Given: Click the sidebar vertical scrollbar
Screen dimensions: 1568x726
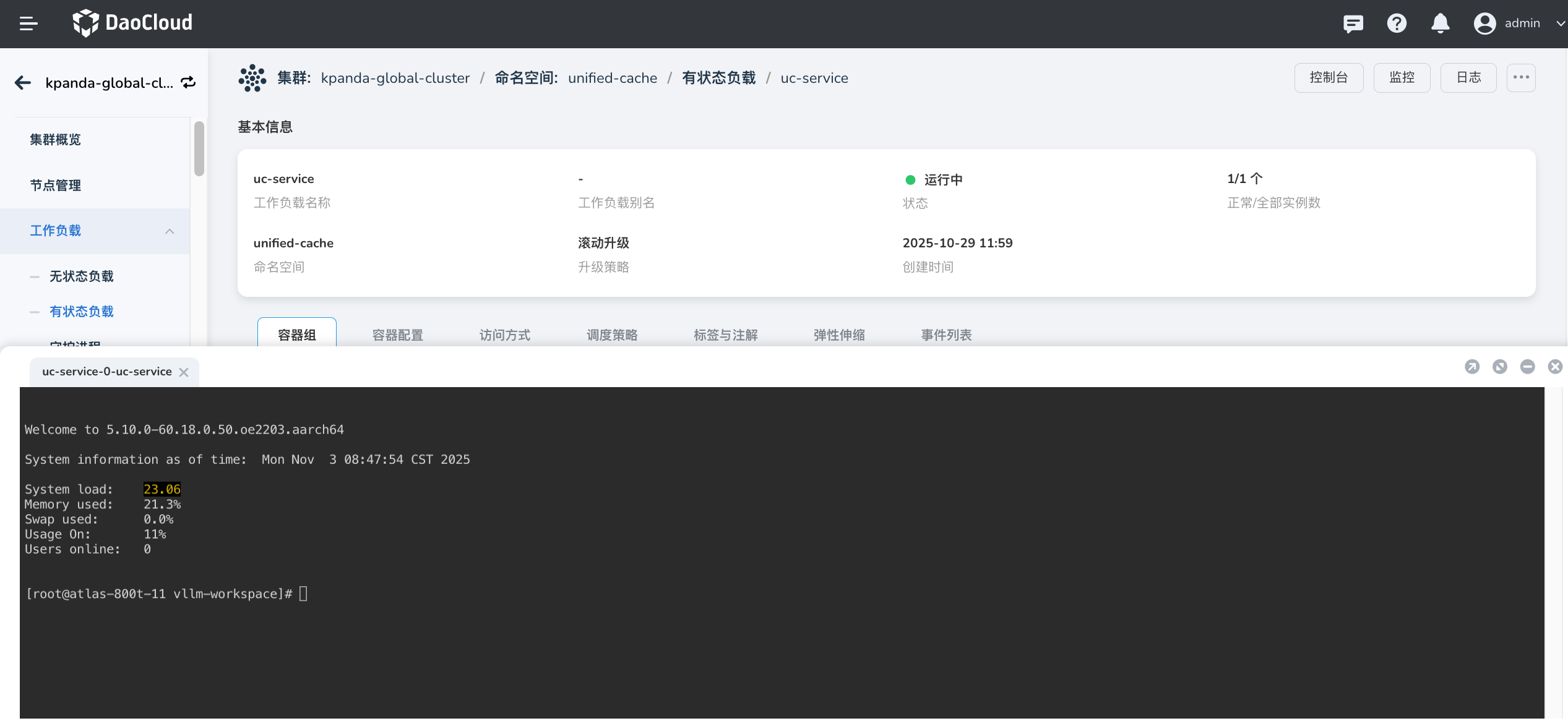Looking at the screenshot, I should click(199, 149).
